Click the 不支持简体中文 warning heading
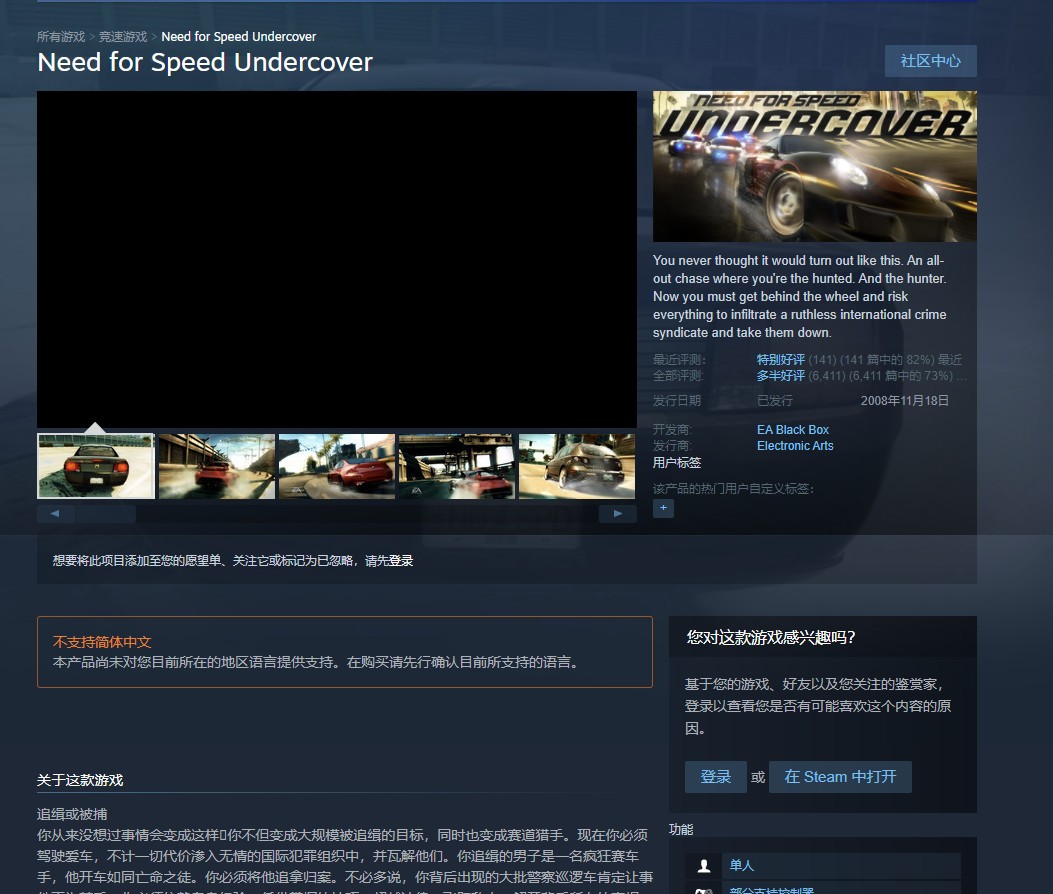The image size is (1053, 894). (102, 642)
